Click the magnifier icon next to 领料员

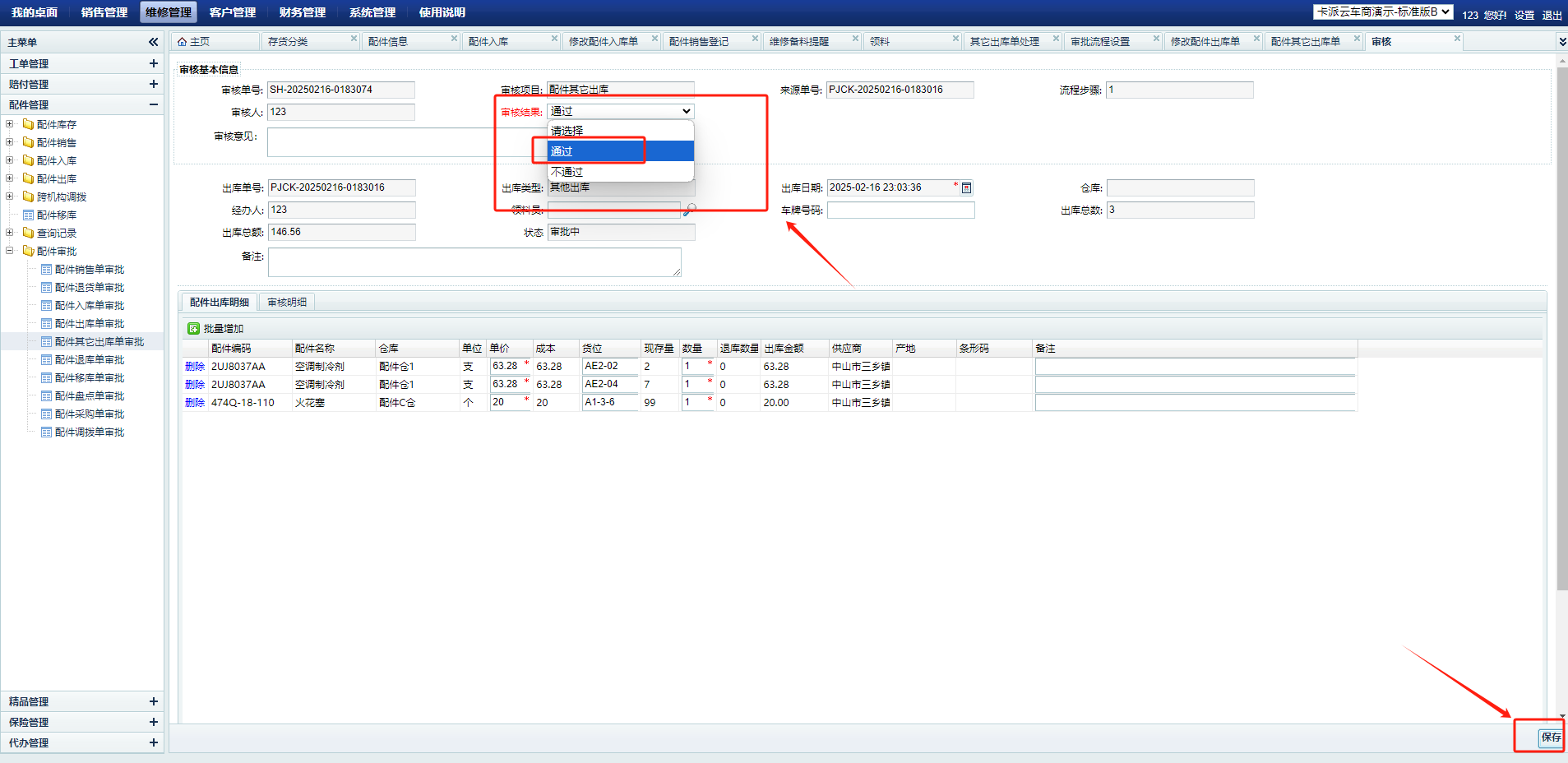pos(689,210)
